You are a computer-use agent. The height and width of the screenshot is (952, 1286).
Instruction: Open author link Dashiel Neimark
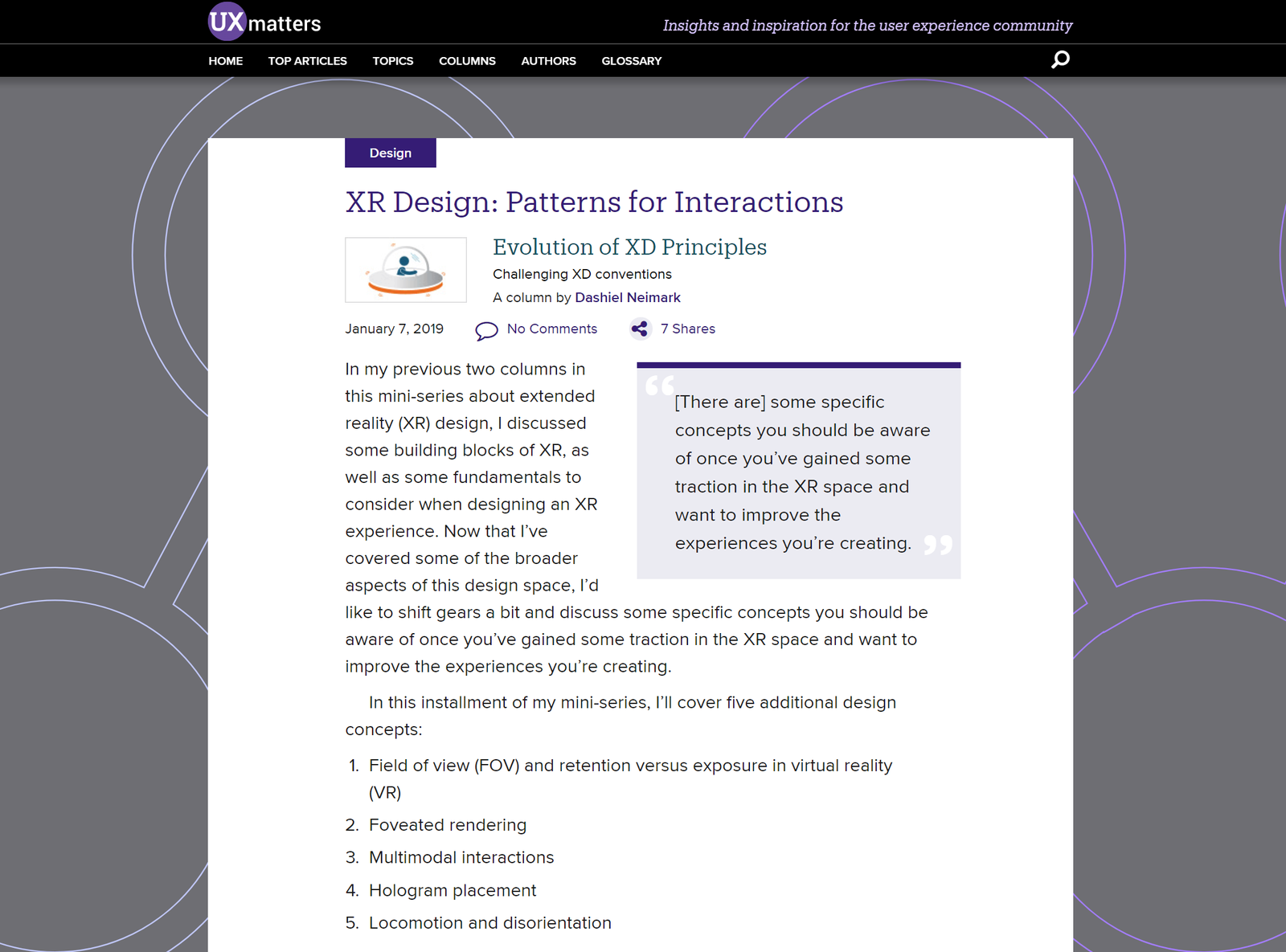coord(628,297)
